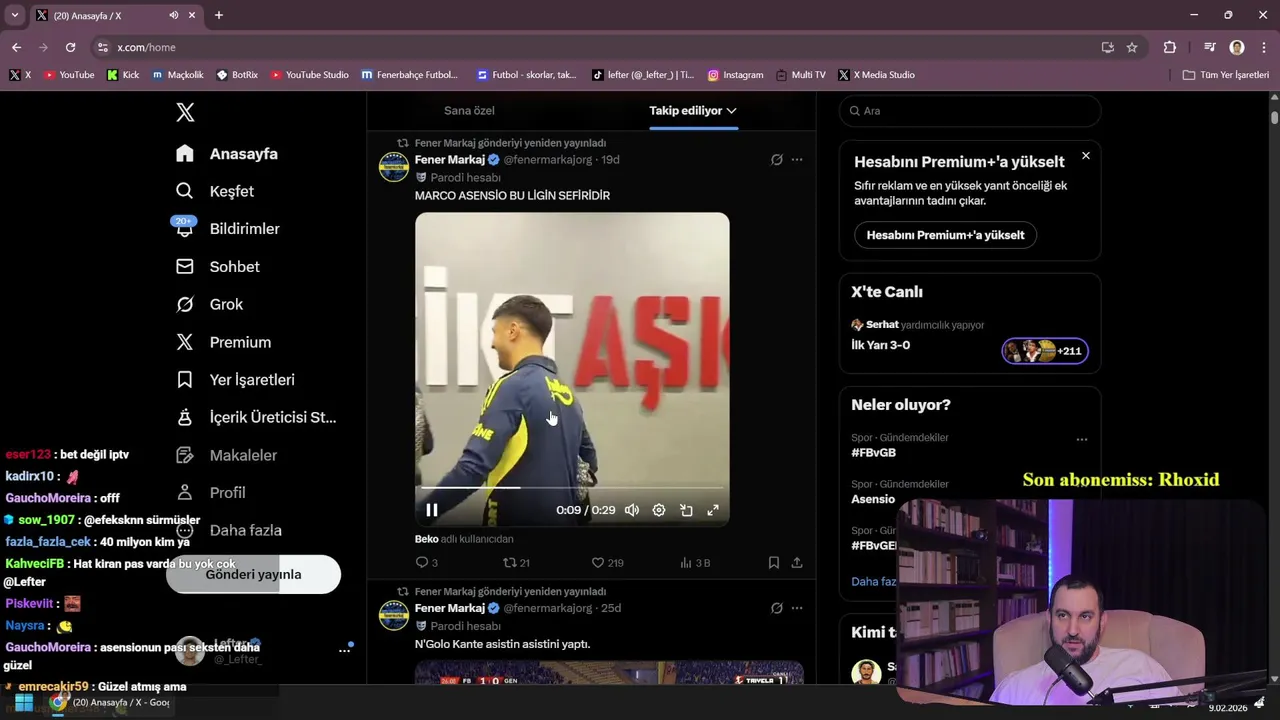Open more options on N'Golo Kante post
1280x720 pixels.
click(x=797, y=608)
